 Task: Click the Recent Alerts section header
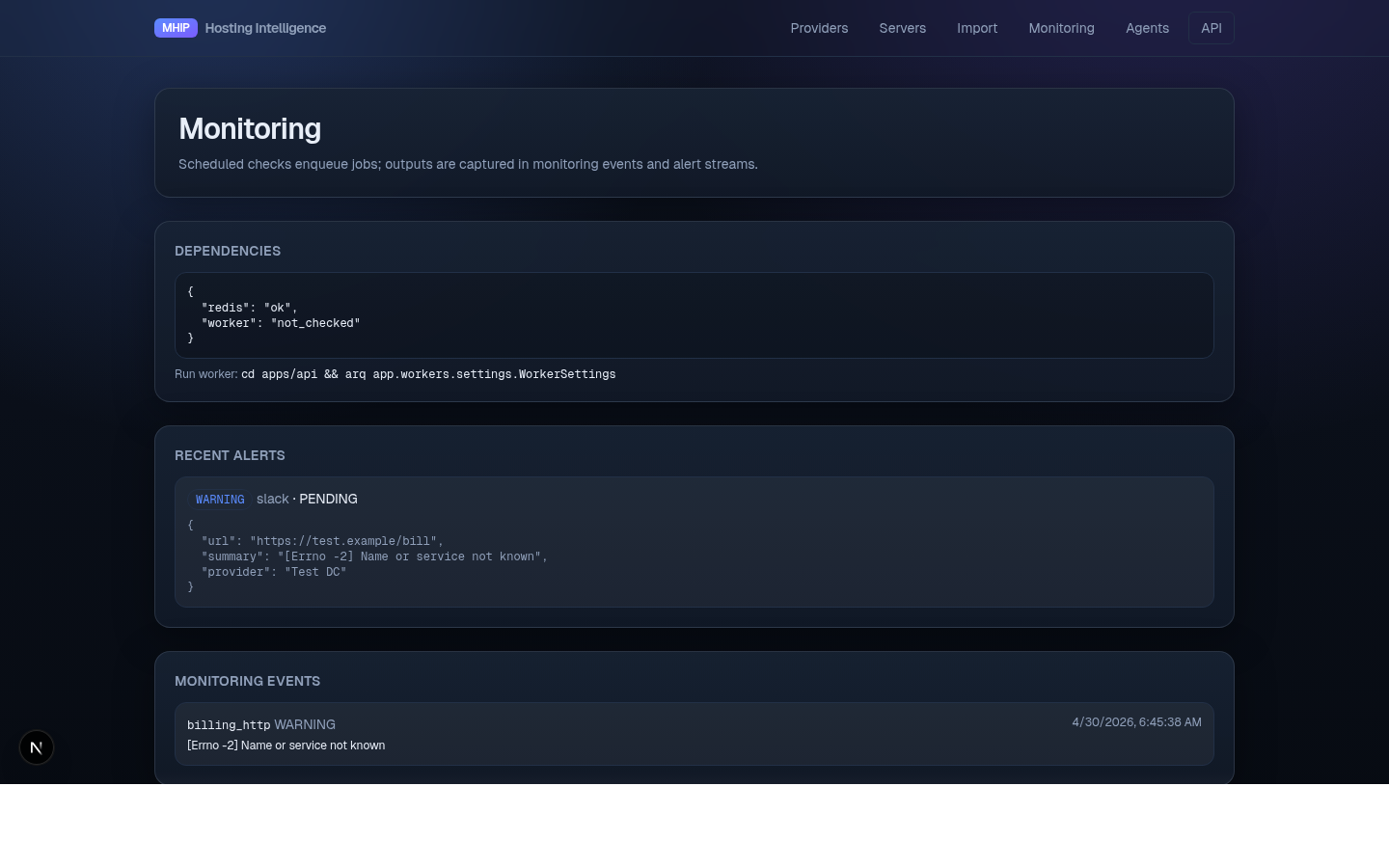pos(230,455)
